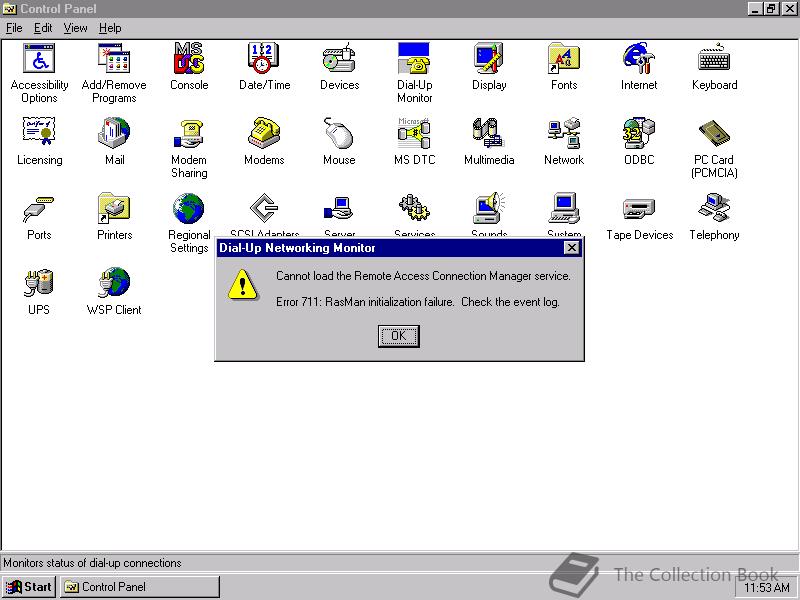
Task: Open the Modems applet
Action: coord(264,133)
